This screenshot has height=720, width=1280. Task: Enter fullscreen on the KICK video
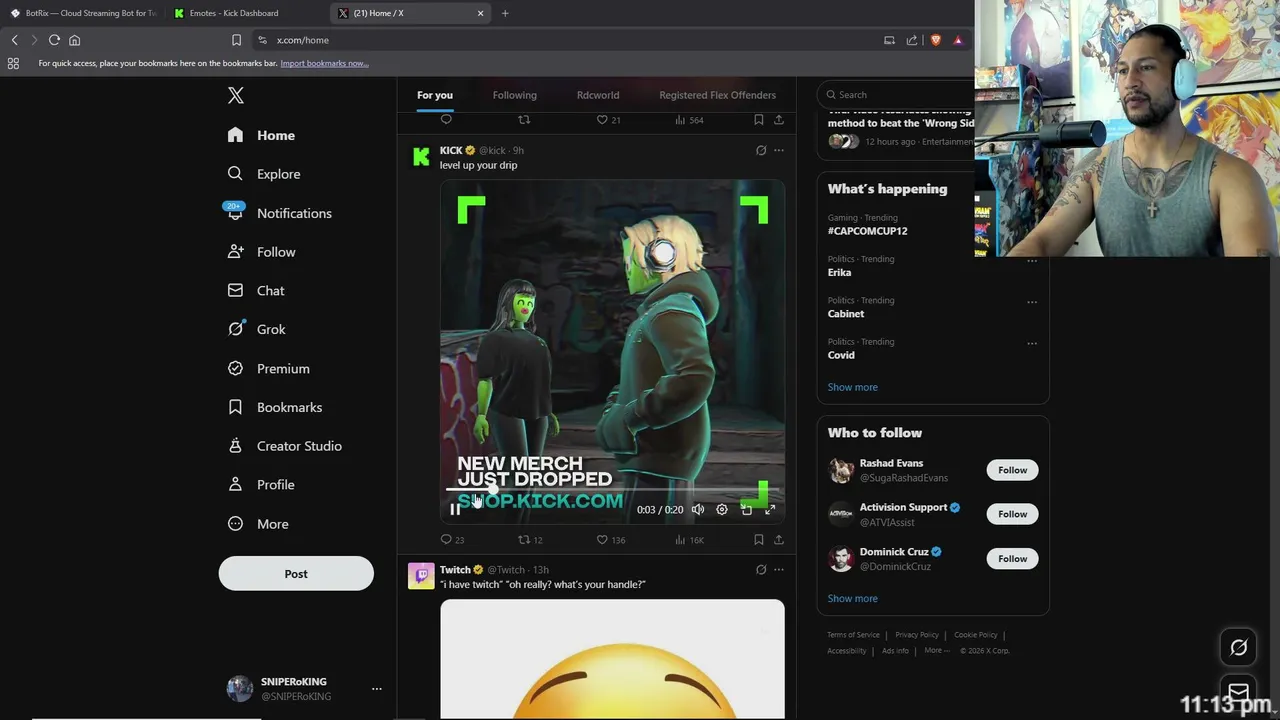(770, 509)
